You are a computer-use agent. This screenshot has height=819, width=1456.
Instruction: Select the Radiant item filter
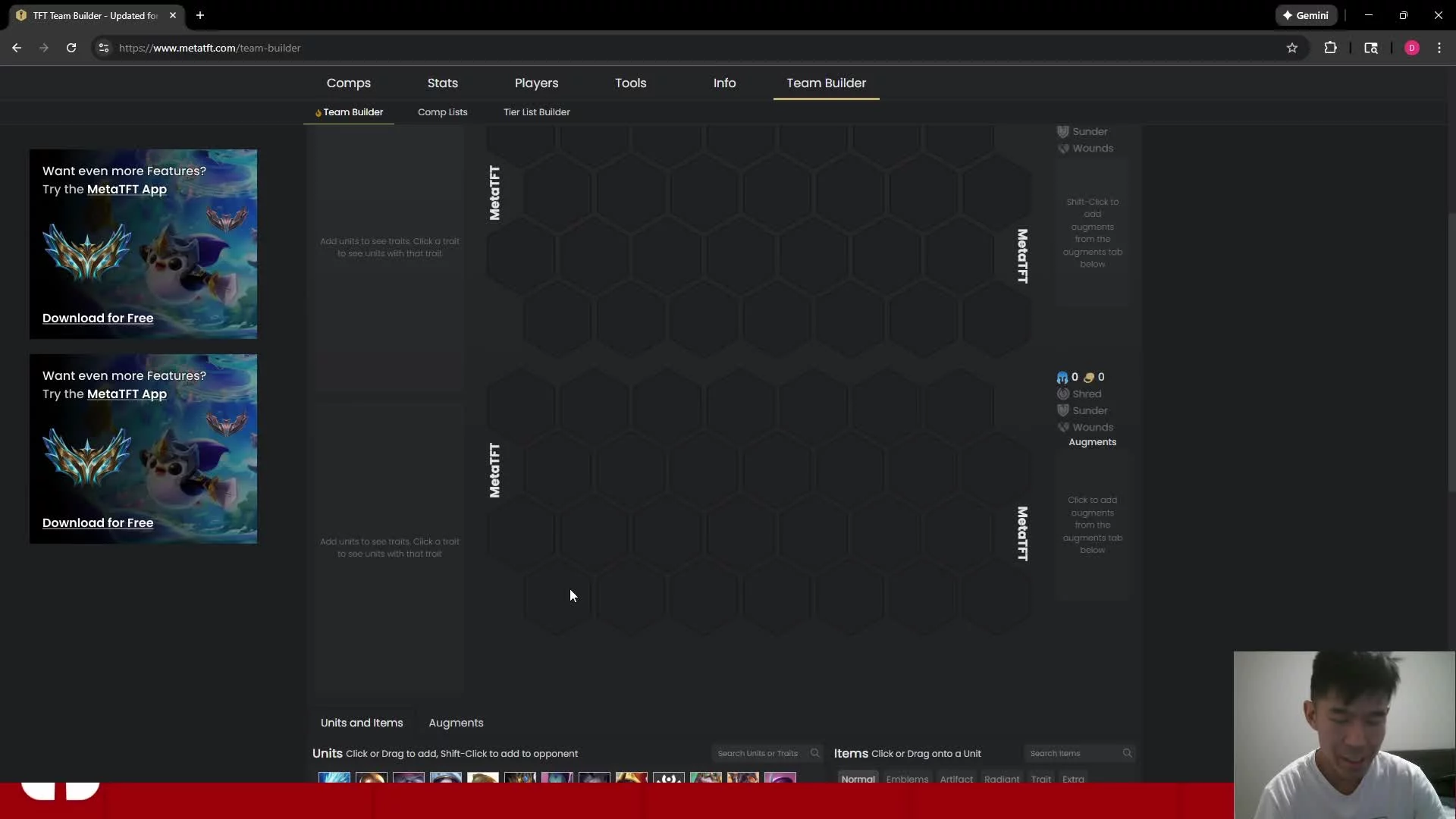pyautogui.click(x=1001, y=779)
